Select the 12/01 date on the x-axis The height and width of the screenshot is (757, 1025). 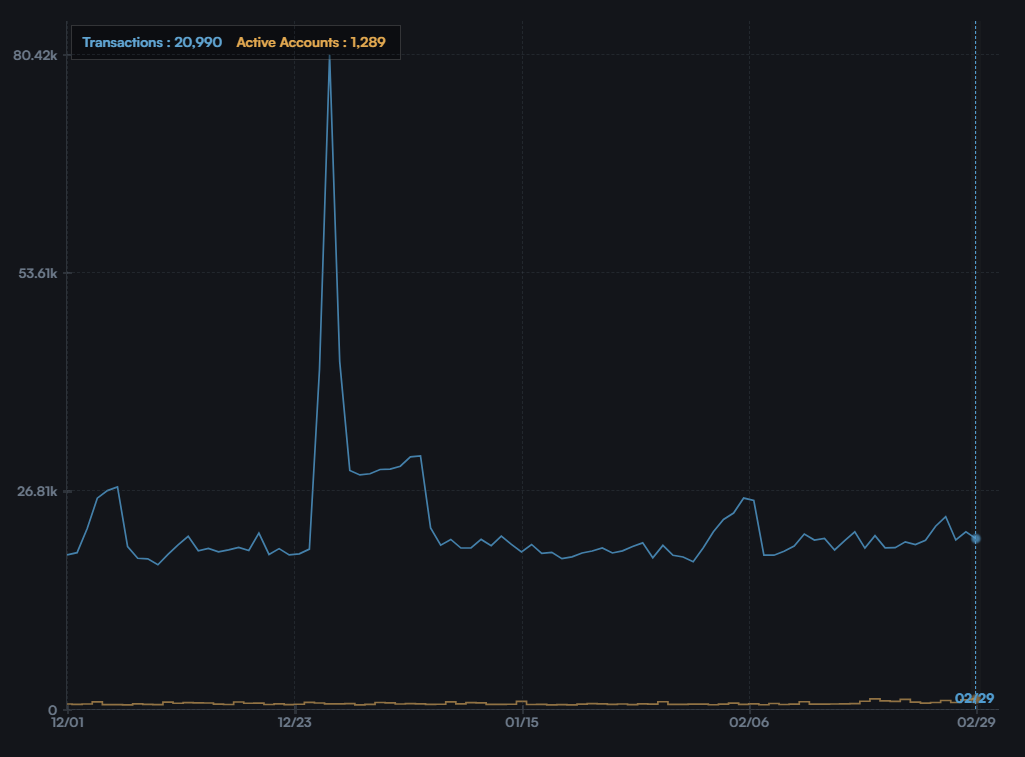coord(66,723)
